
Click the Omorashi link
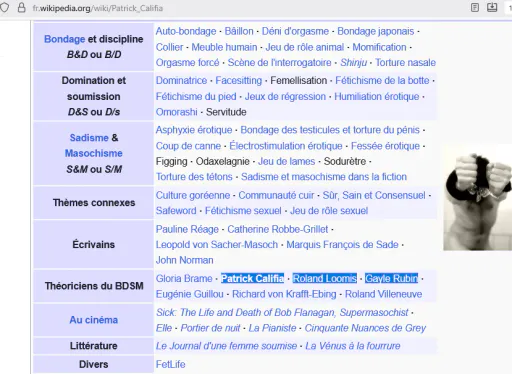coord(177,112)
